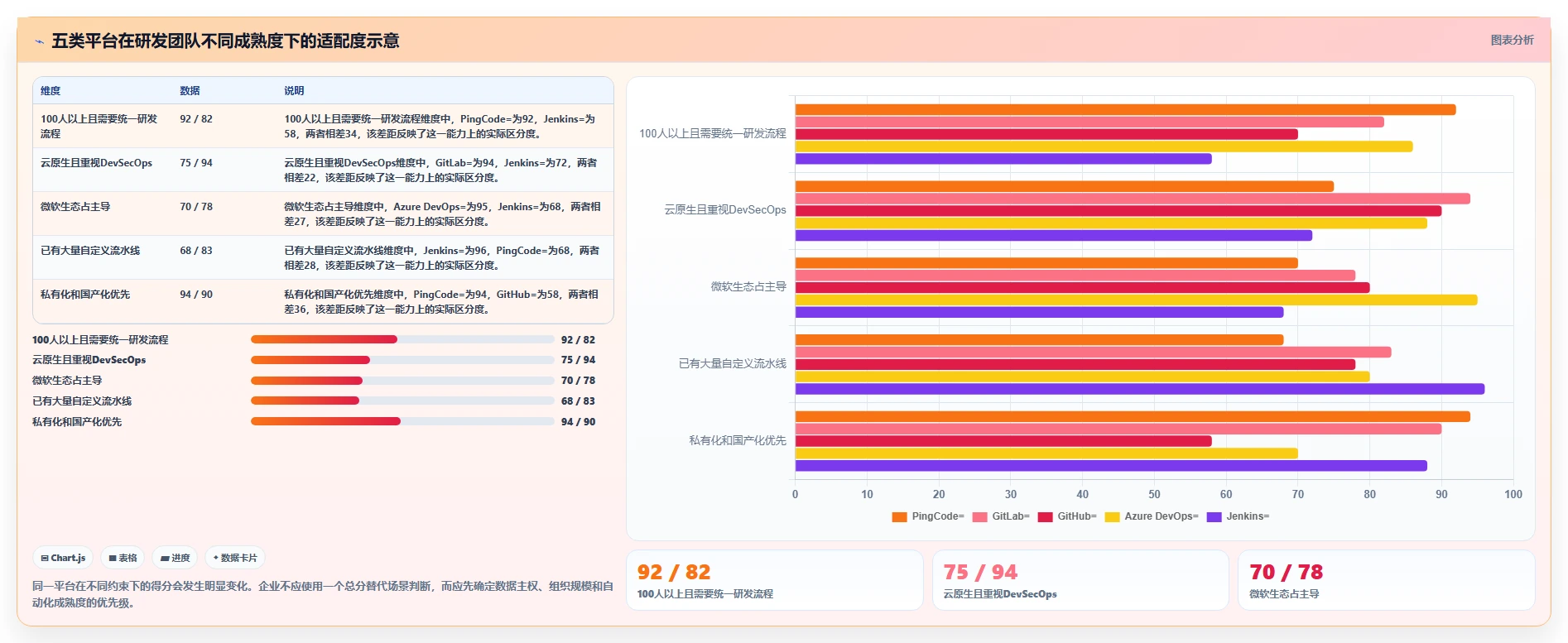The height and width of the screenshot is (643, 1568).
Task: Click purple Jenkins bar for 100人以上且需要统一研发流程
Action: pos(1003,159)
